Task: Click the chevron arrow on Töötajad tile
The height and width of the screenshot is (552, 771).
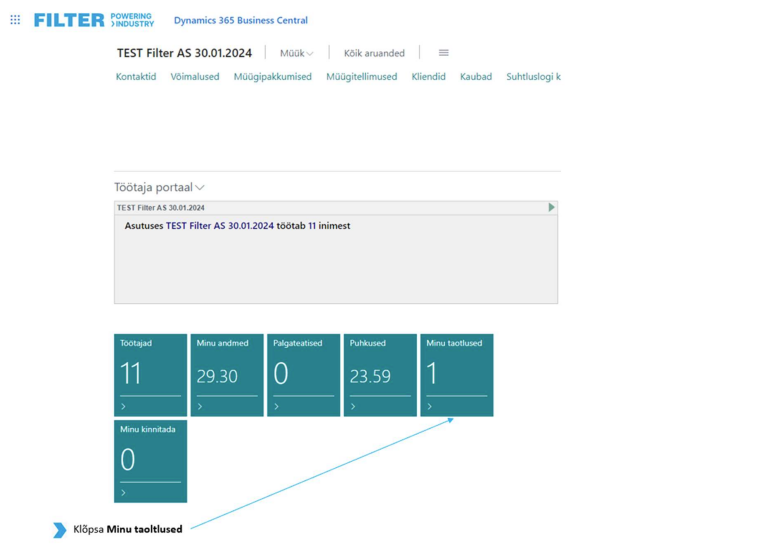Action: click(123, 407)
